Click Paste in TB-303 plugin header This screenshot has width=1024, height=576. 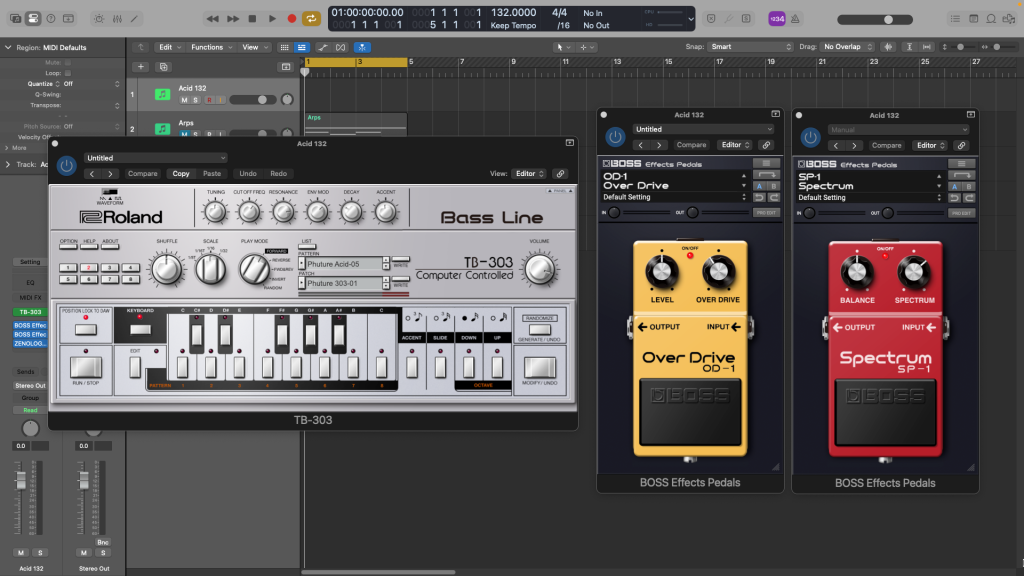click(x=212, y=174)
